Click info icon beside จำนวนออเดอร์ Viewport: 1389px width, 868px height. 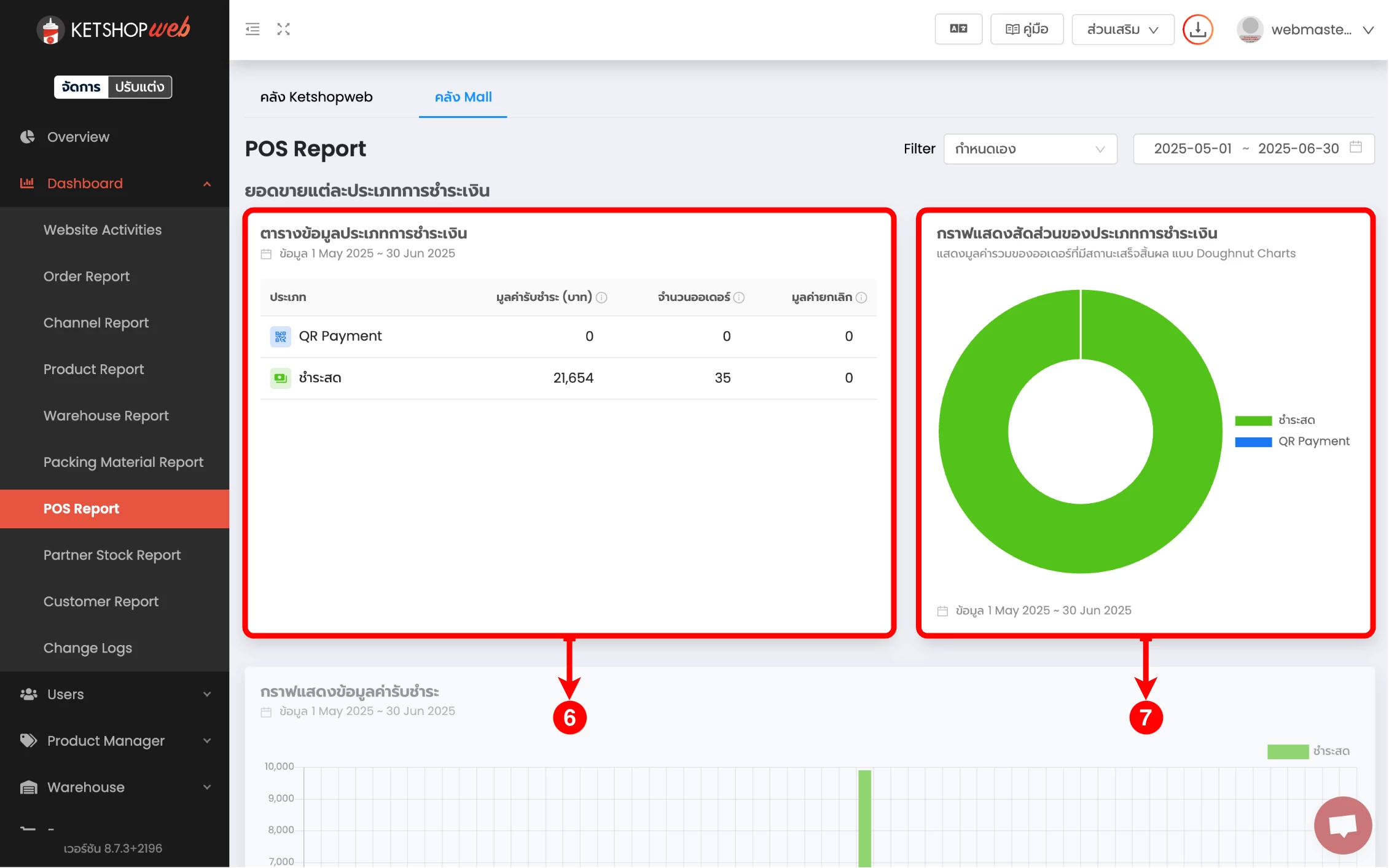739,298
